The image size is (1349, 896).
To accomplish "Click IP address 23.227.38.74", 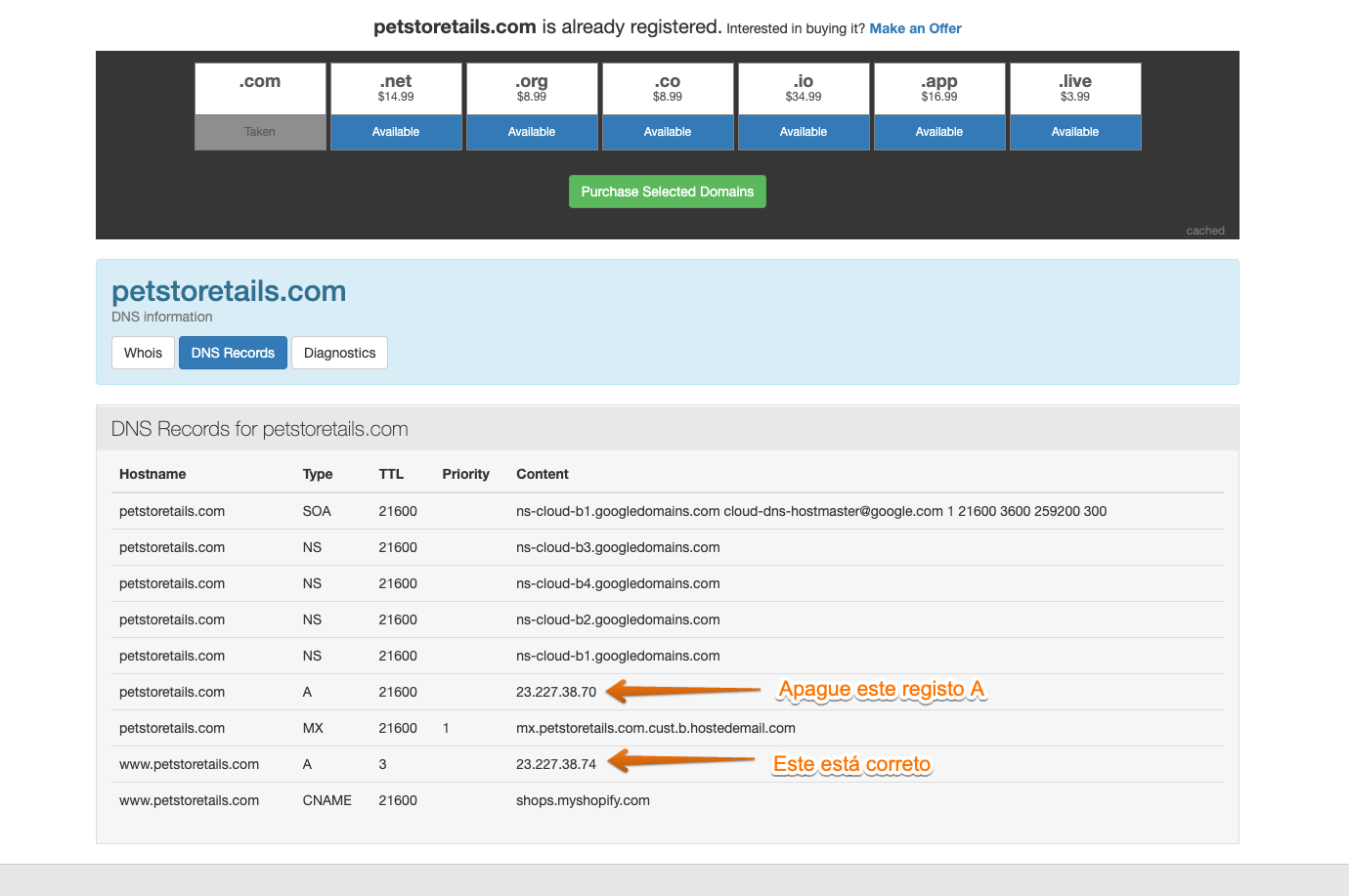I will click(x=556, y=764).
